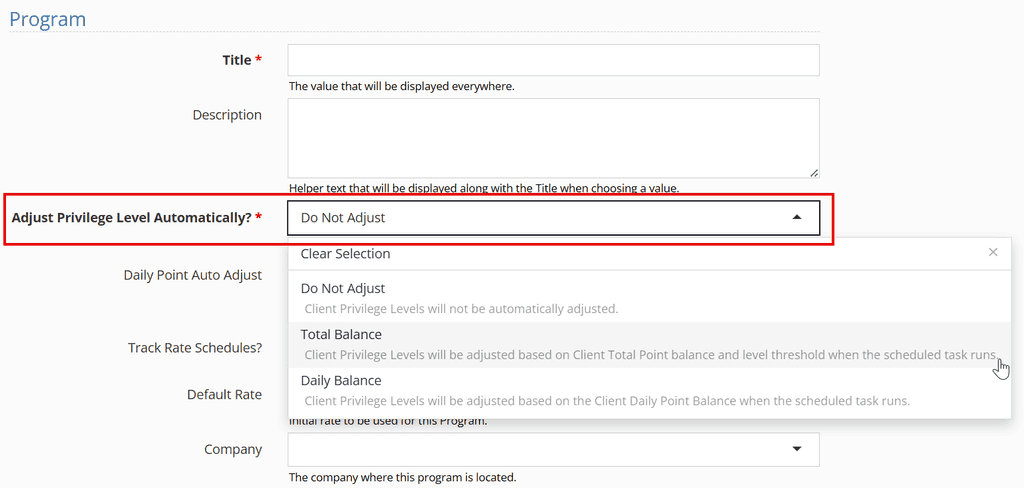
Task: Click the Adjust Privilege Level combo box
Action: click(x=553, y=218)
